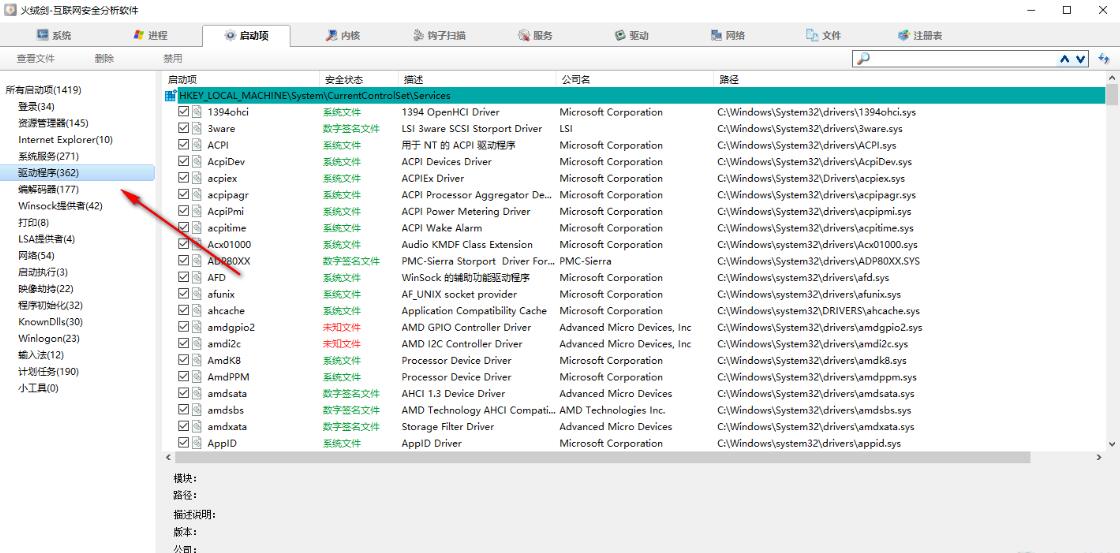Uncheck the 3ware checkbox
Screen dimensions: 1120x553
pos(184,128)
